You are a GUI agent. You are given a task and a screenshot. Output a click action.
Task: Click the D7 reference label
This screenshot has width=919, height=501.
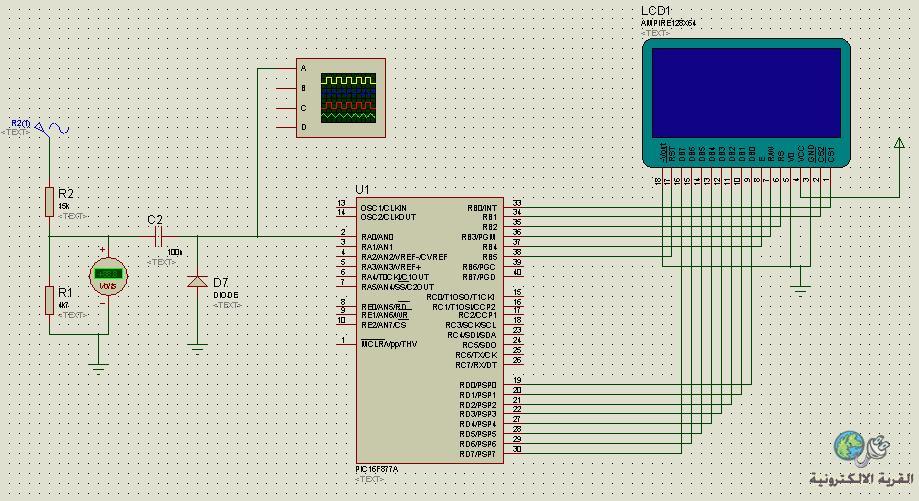(x=220, y=282)
